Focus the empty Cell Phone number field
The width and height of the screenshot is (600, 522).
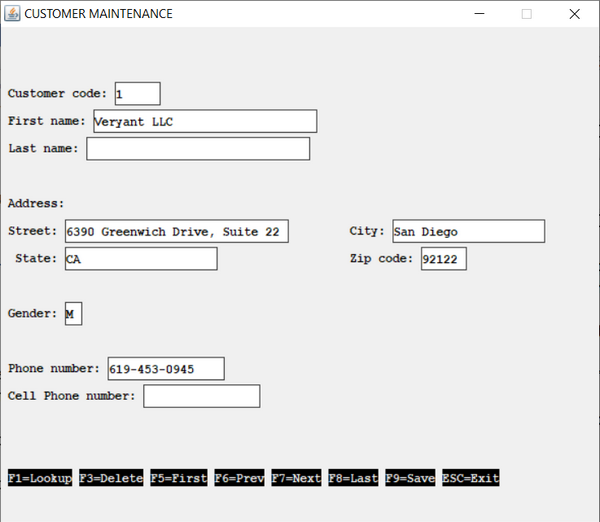tap(201, 397)
